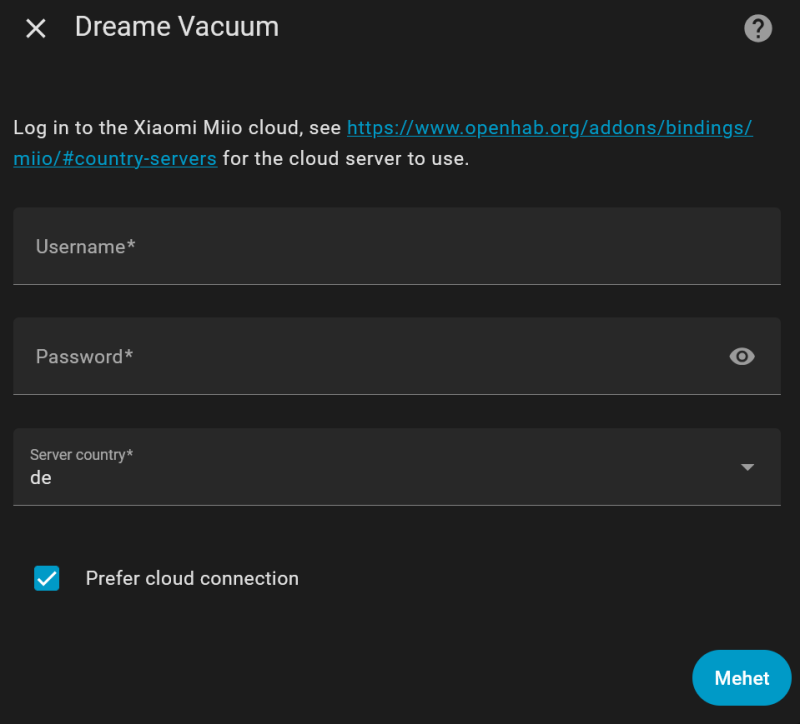Viewport: 800px width, 724px height.
Task: Reveal password using the eye icon
Action: [x=742, y=357]
